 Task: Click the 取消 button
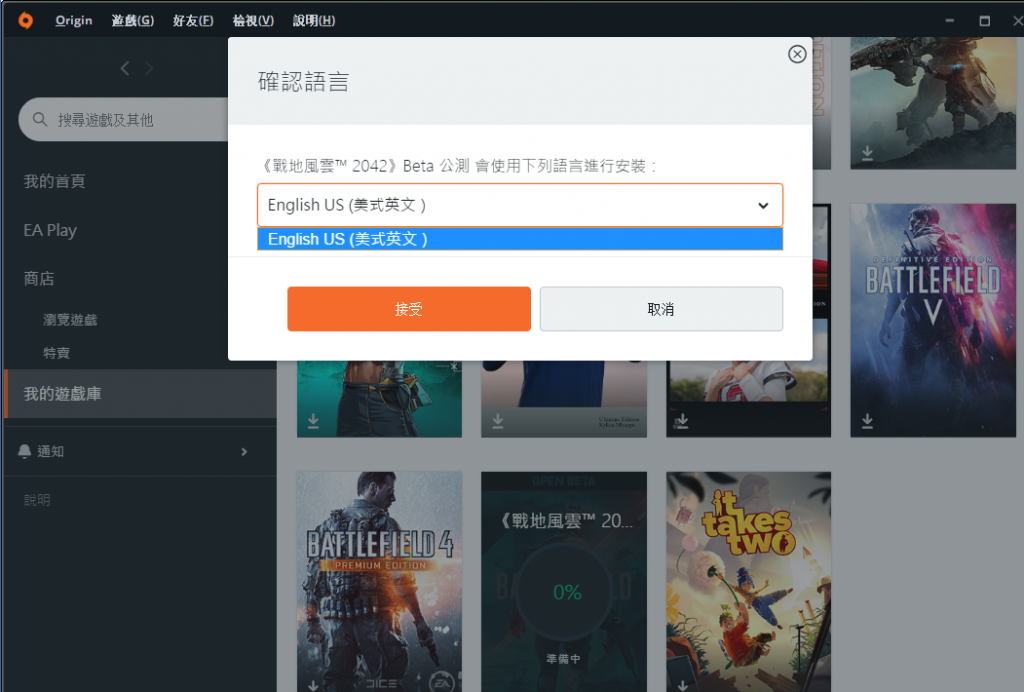pos(661,309)
